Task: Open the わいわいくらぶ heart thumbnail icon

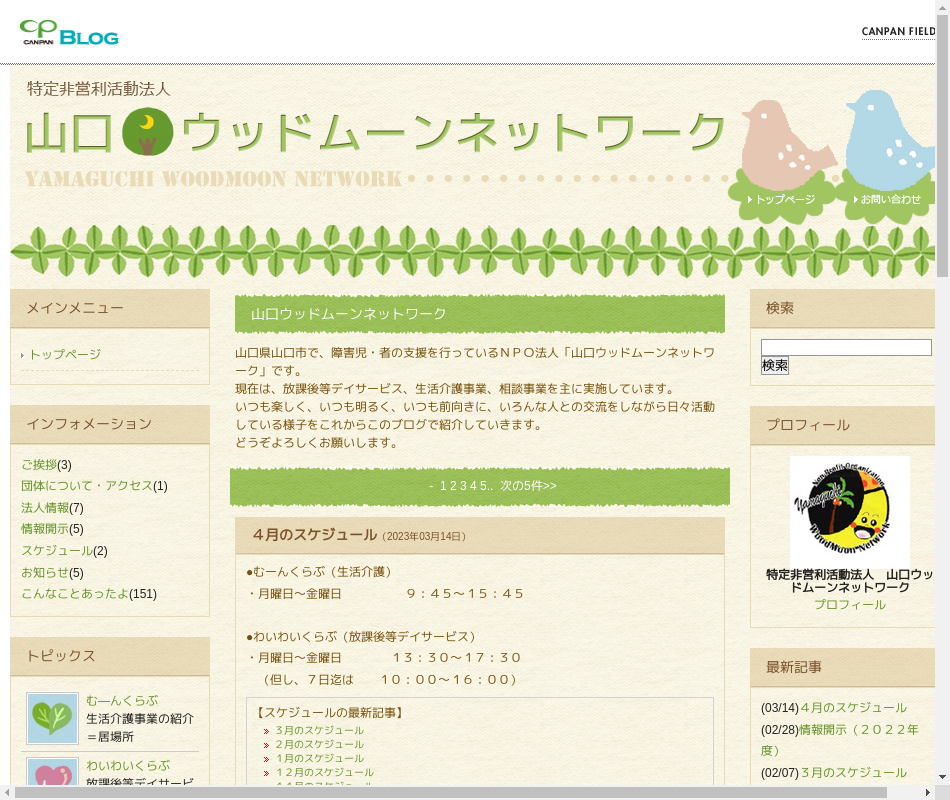Action: tap(52, 773)
